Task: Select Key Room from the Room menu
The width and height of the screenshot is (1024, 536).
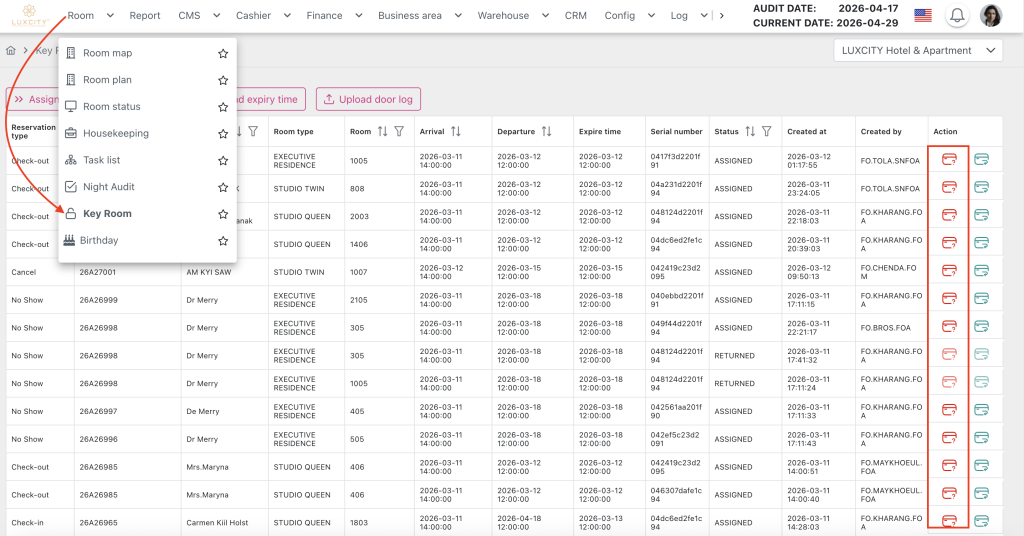Action: (107, 214)
